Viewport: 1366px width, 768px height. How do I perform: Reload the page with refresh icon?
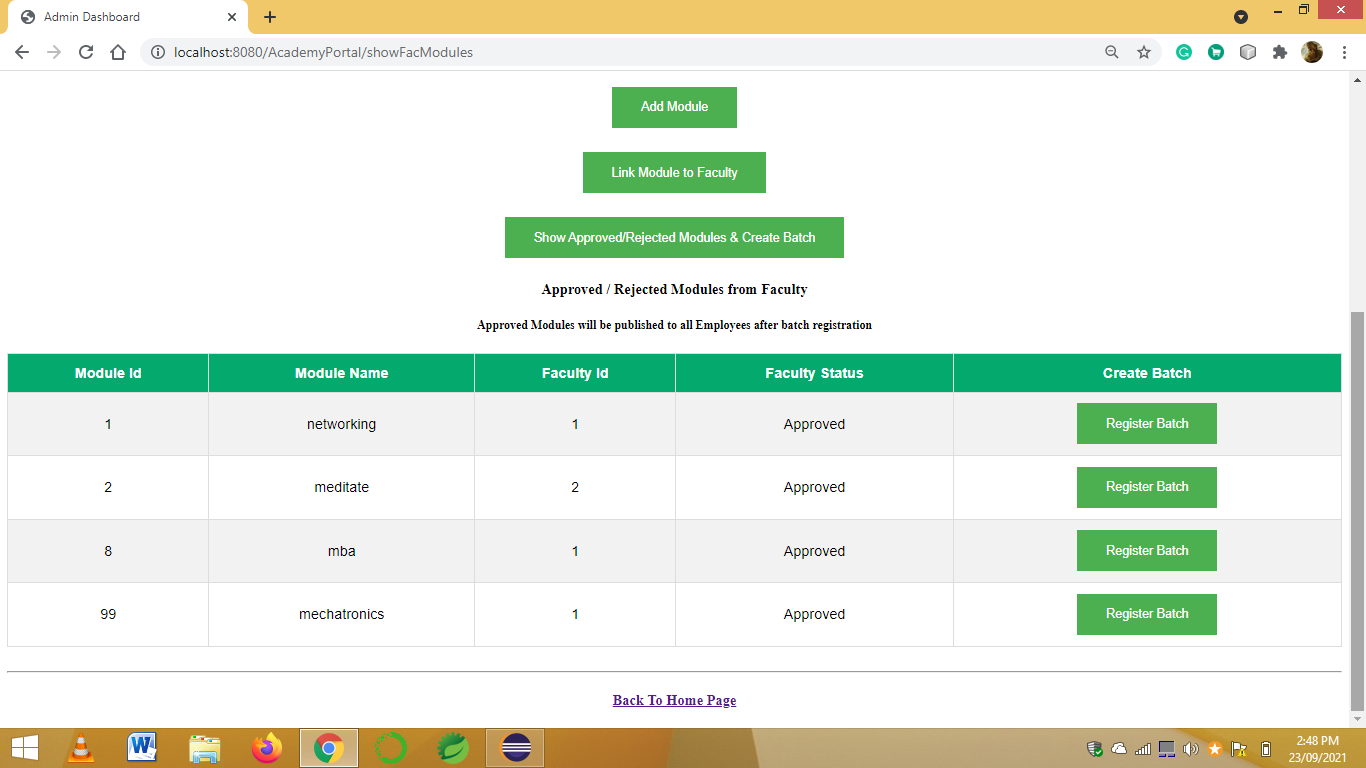pos(86,52)
